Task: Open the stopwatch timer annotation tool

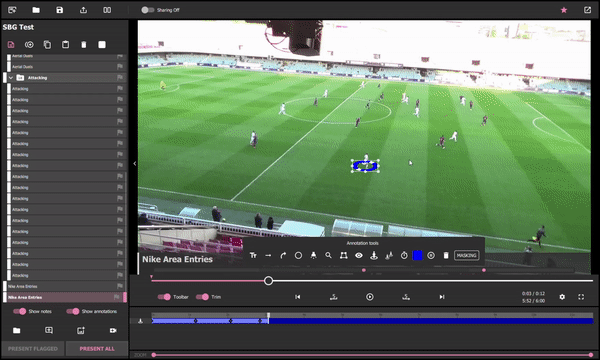Action: [404, 255]
